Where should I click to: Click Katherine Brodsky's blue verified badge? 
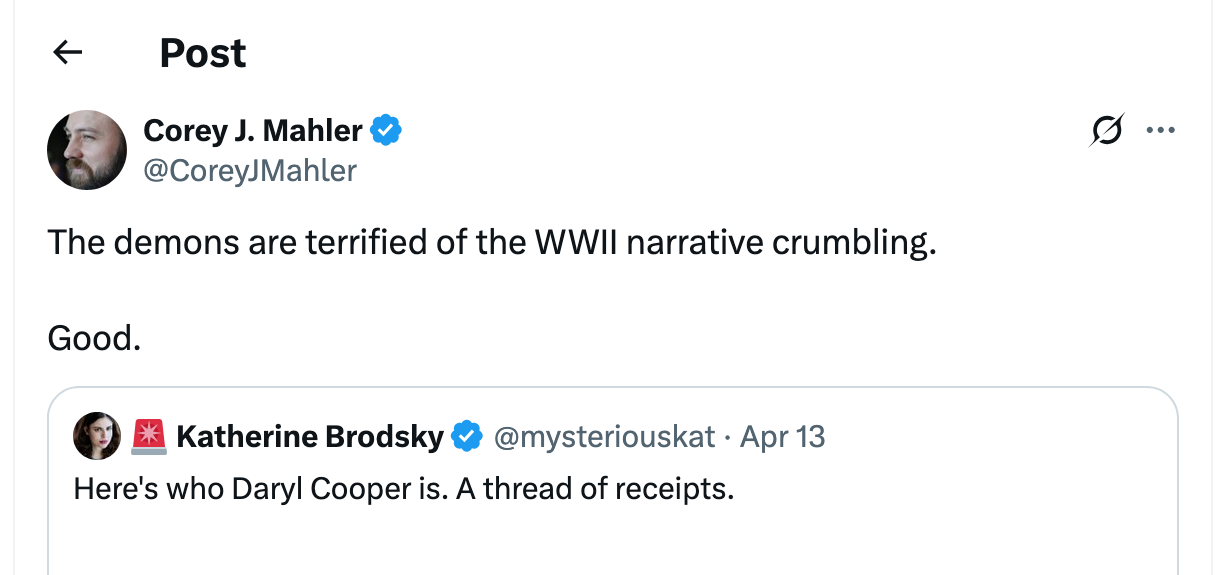(x=467, y=437)
